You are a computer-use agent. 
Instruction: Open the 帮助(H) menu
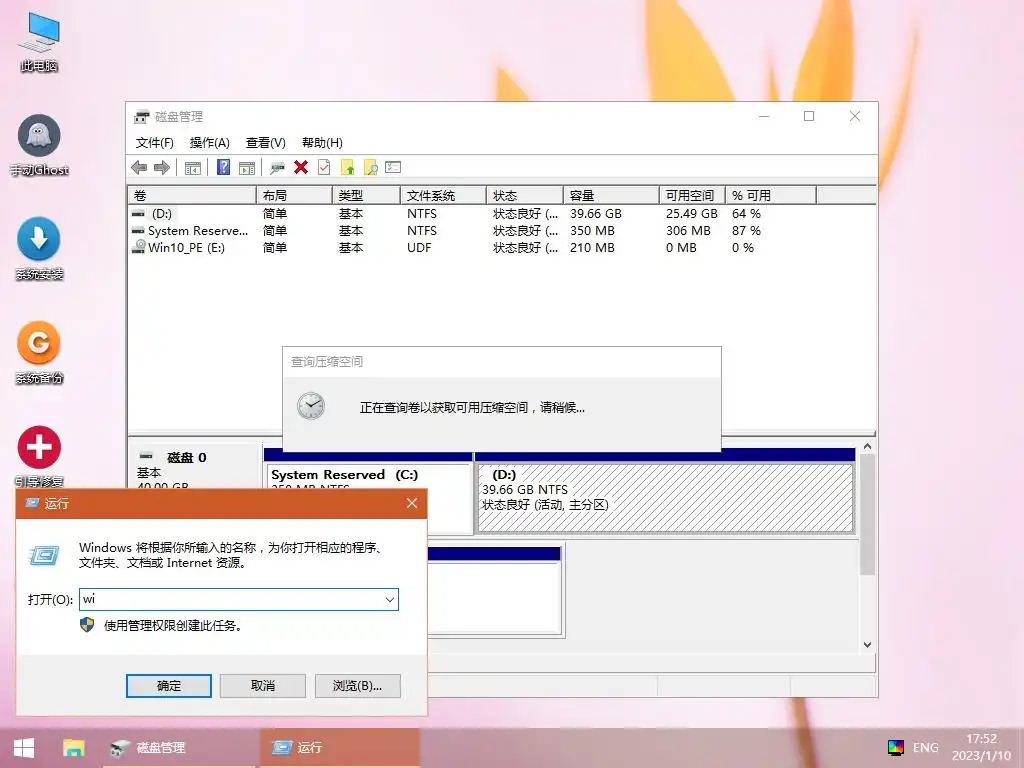pyautogui.click(x=322, y=142)
